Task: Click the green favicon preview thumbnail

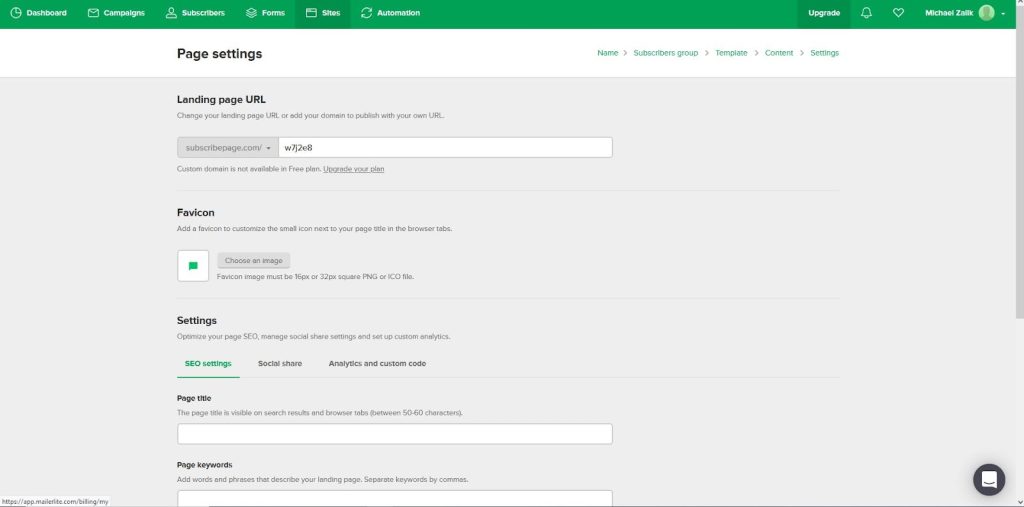Action: (193, 266)
